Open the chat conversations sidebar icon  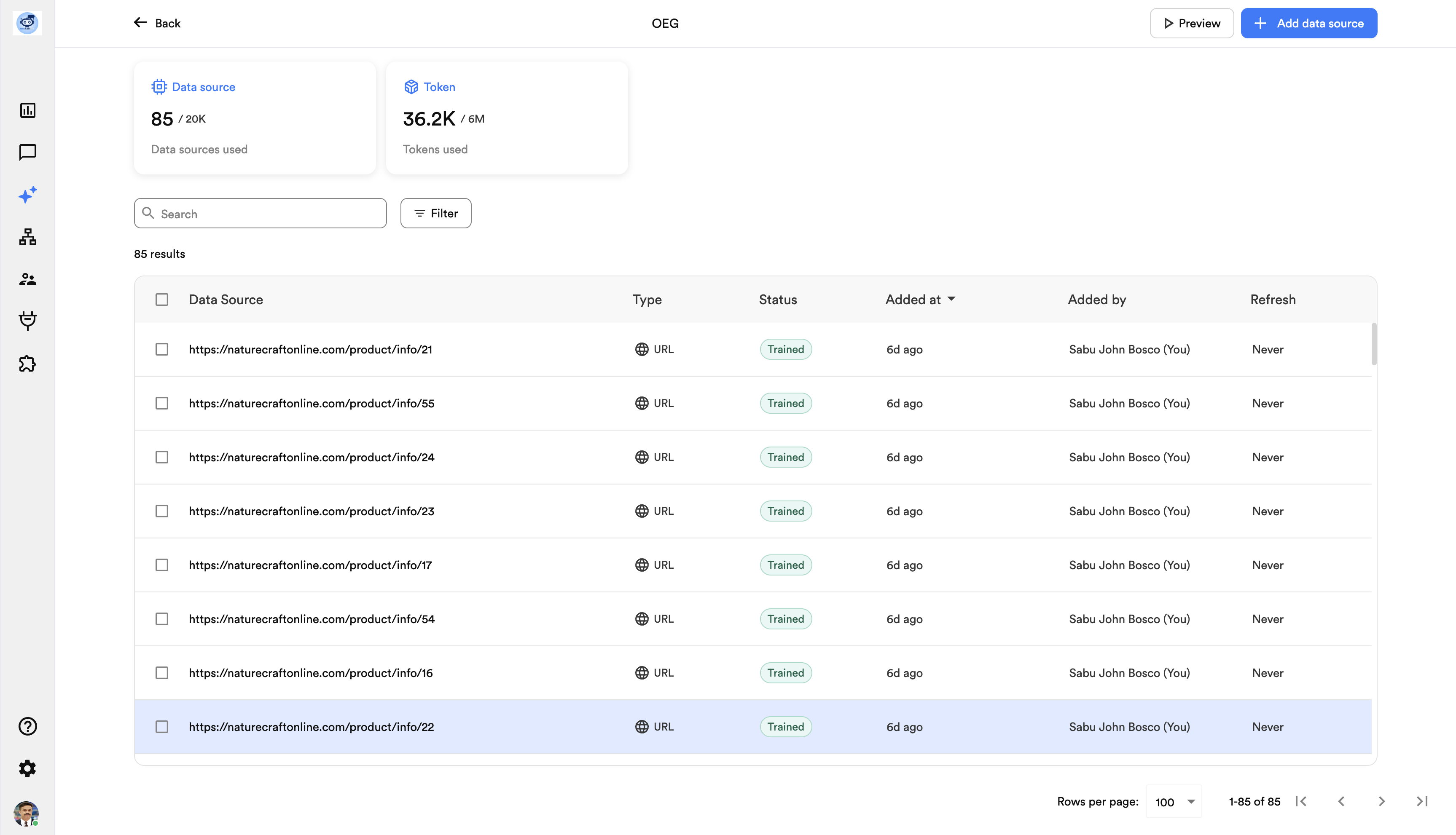point(27,152)
